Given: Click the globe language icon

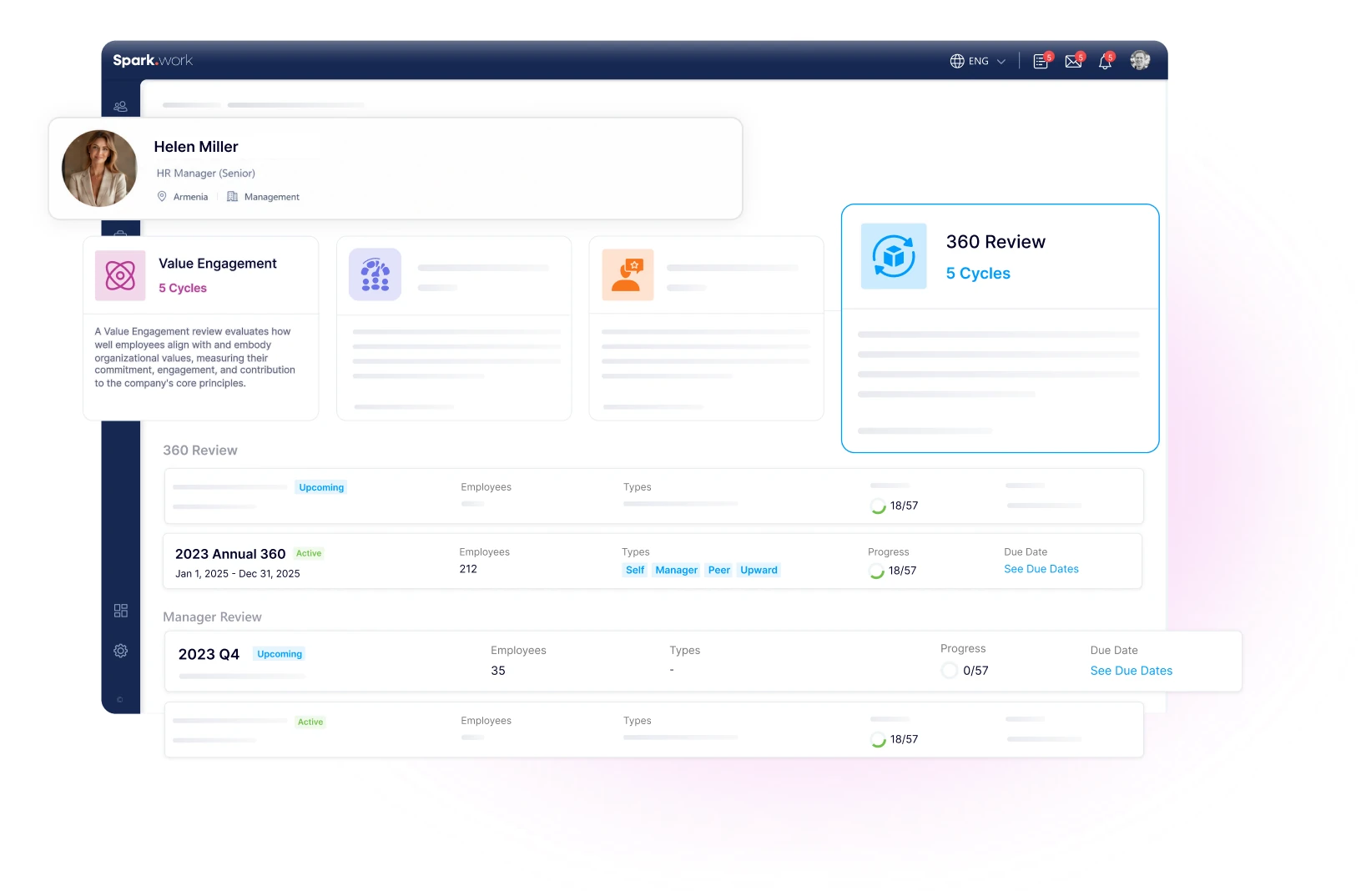Looking at the screenshot, I should pos(957,61).
